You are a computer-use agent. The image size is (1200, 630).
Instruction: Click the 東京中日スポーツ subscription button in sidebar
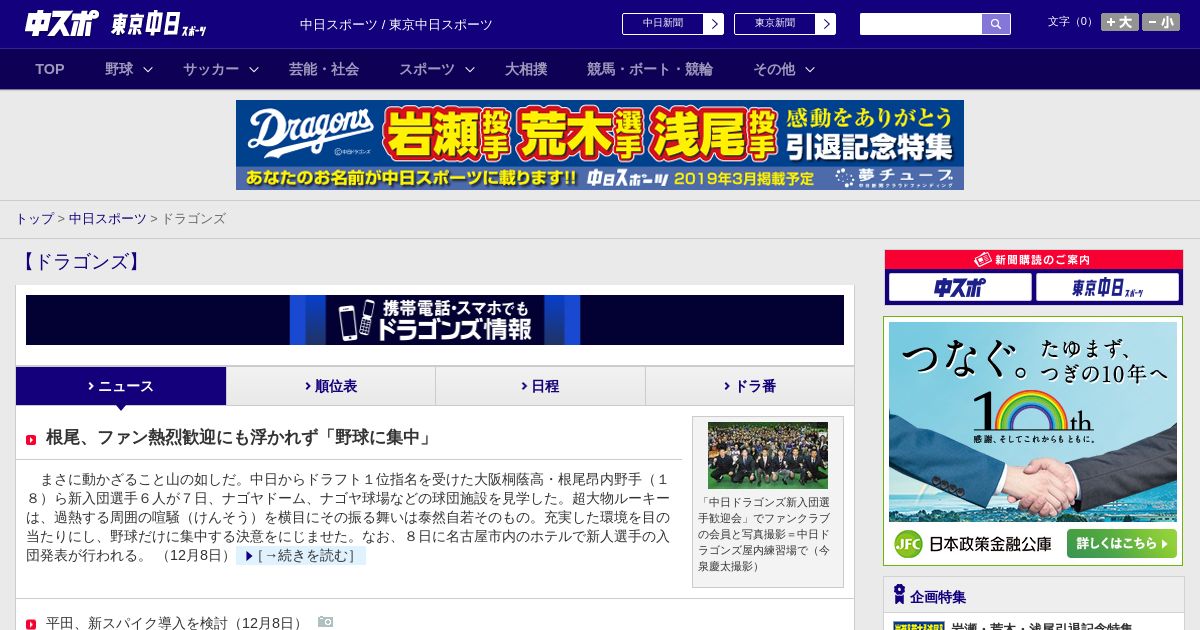pos(1108,288)
